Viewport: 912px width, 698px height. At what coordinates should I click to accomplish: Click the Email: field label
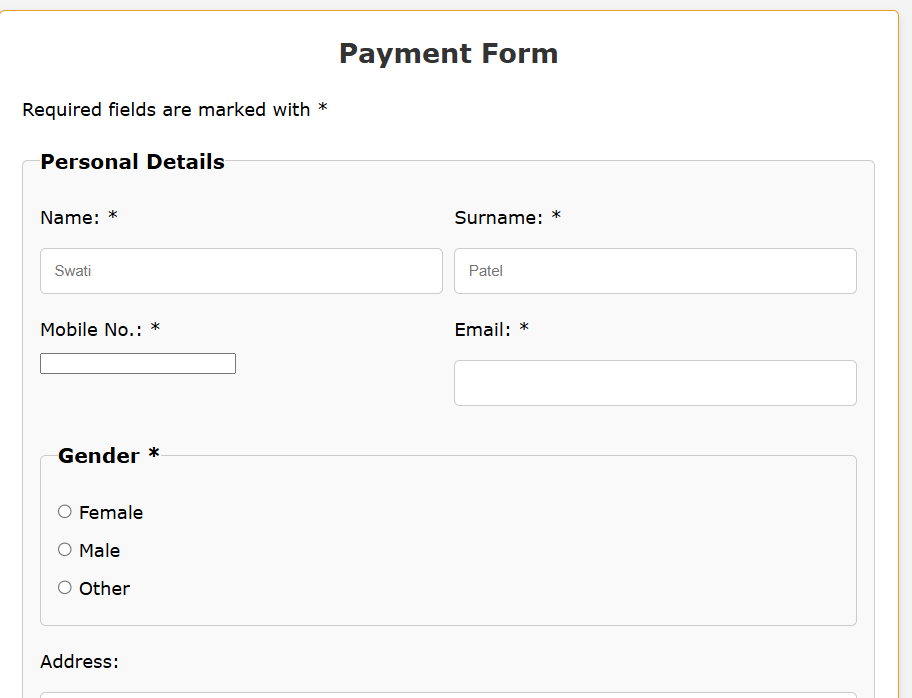point(482,330)
